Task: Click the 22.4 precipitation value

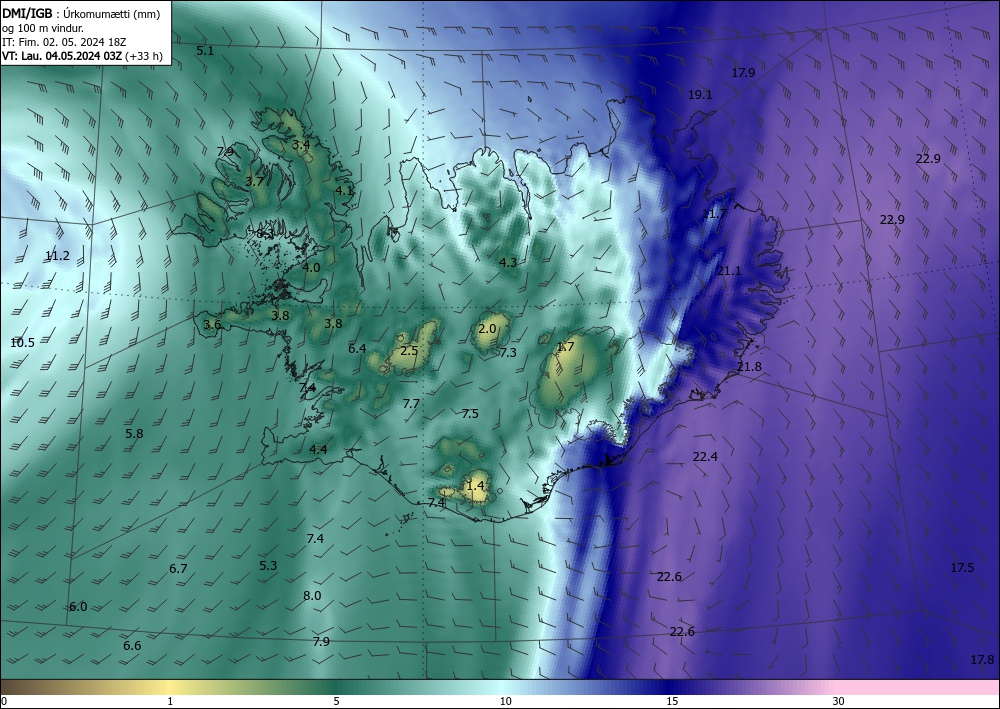Action: [x=705, y=457]
